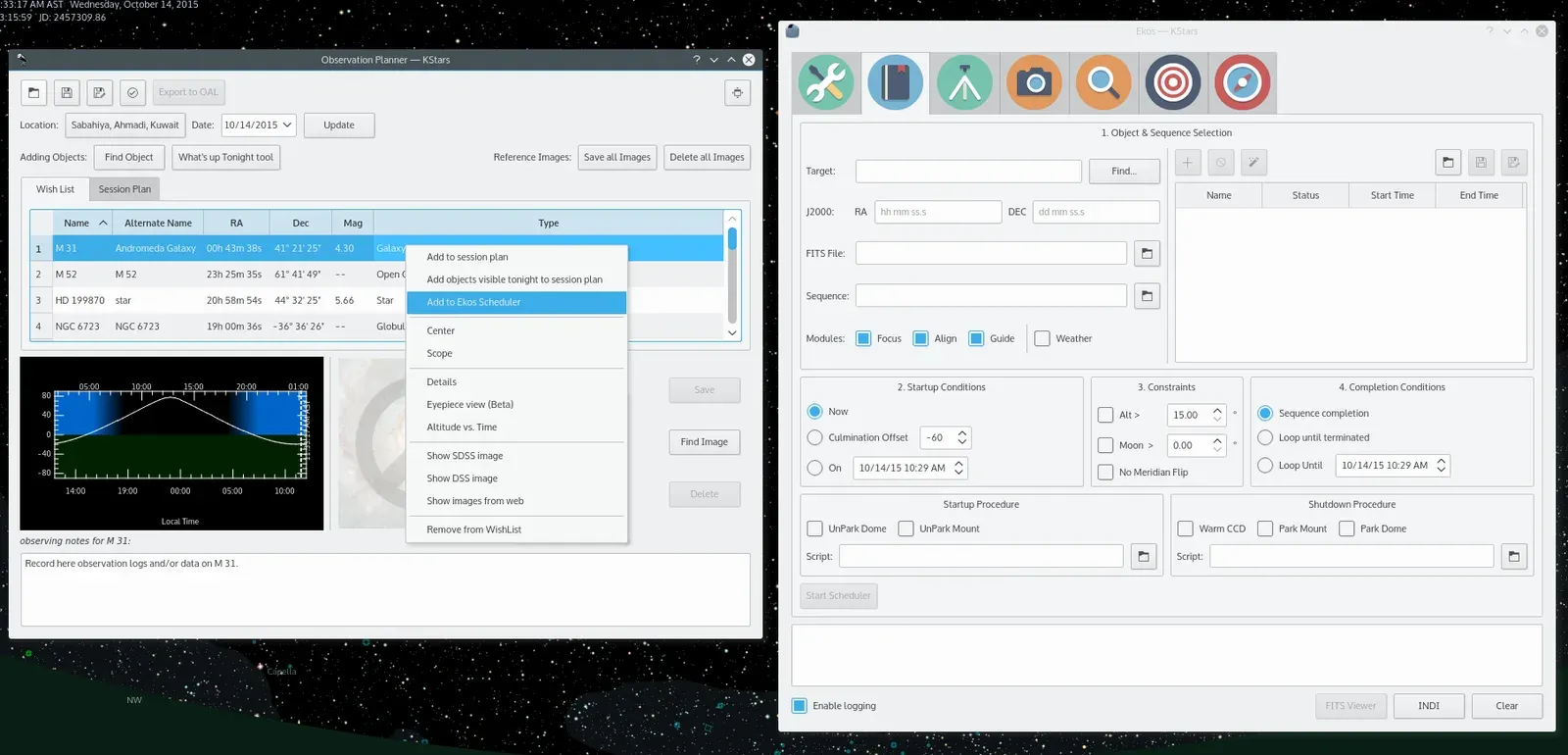Click the Target input field in Ekos

coord(968,171)
